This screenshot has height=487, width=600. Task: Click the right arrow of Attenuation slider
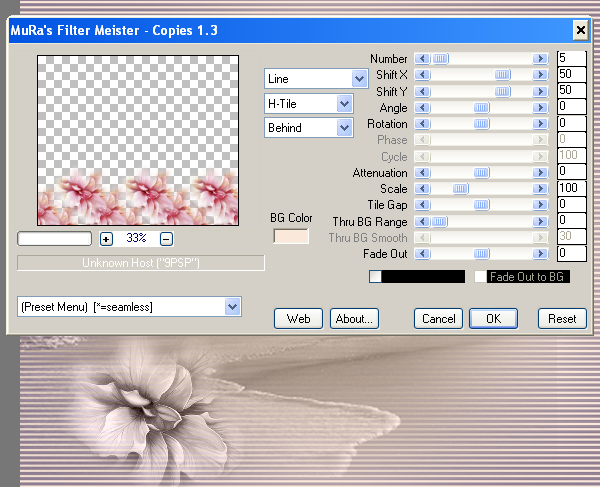(540, 173)
